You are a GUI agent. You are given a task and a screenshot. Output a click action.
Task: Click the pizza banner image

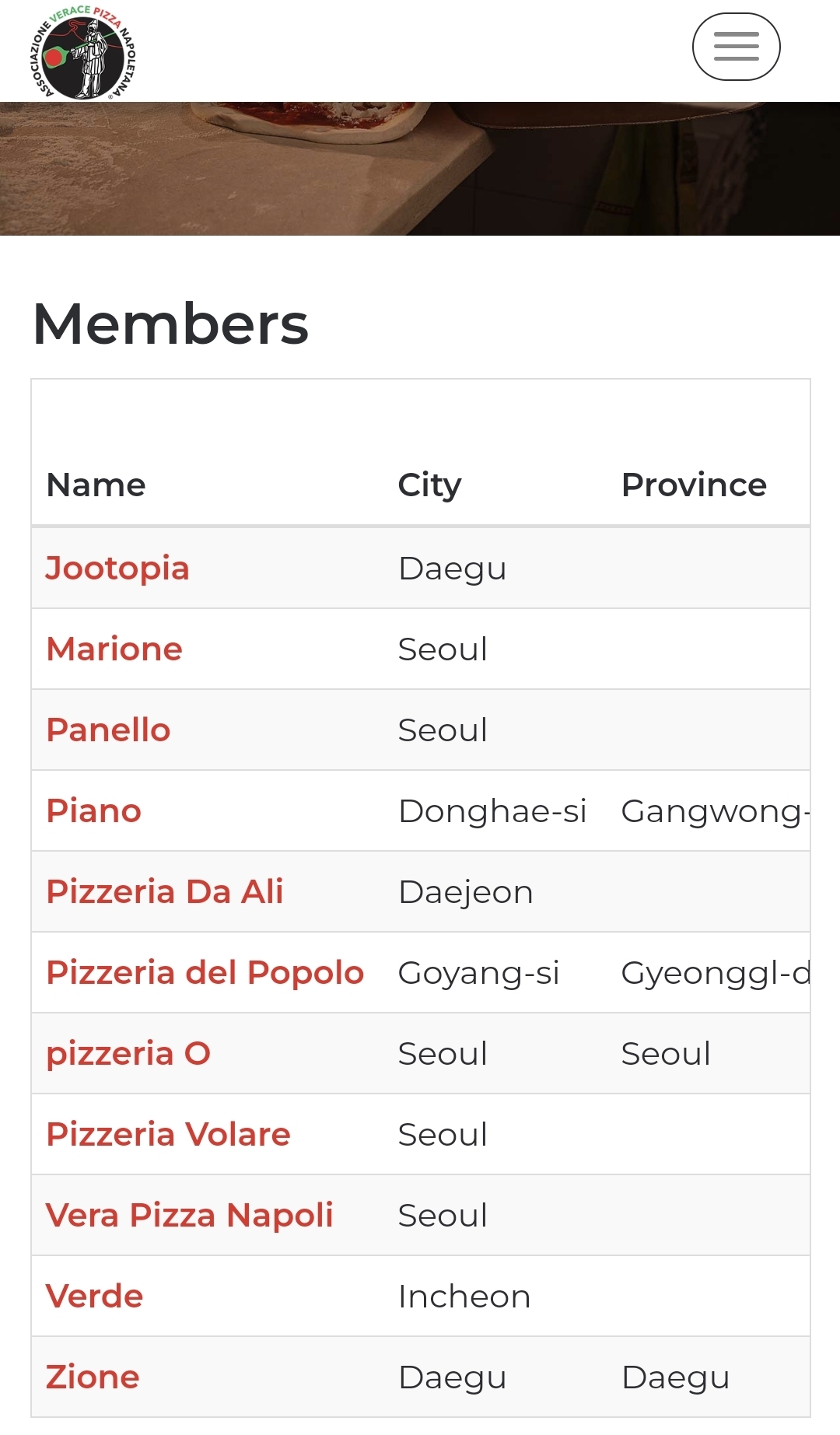pos(420,169)
